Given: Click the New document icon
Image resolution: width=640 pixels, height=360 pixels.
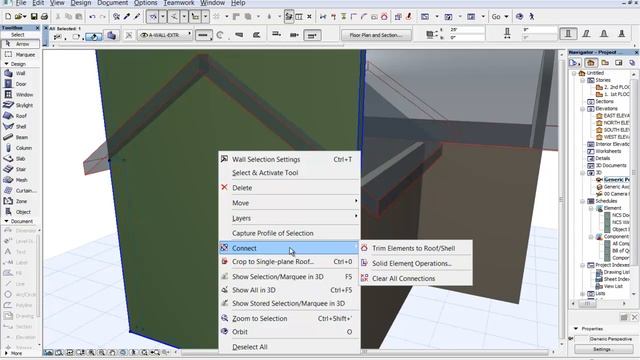Looking at the screenshot, I should tap(8, 16).
